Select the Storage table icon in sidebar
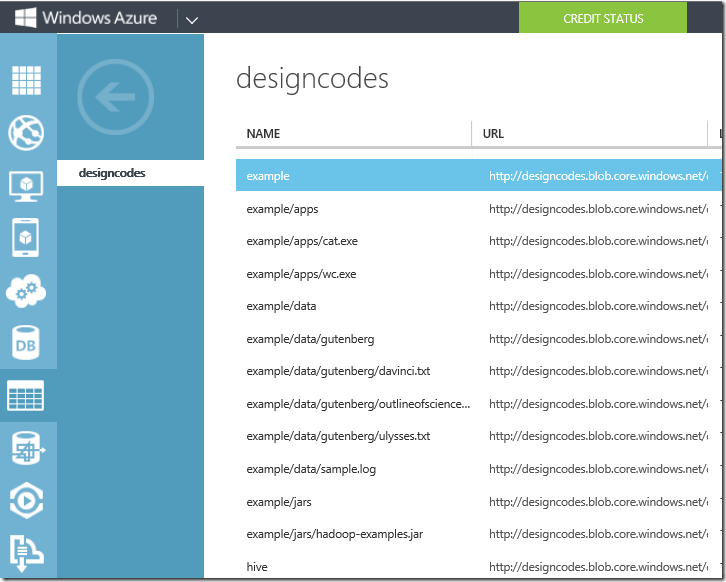726x582 pixels. coord(26,396)
